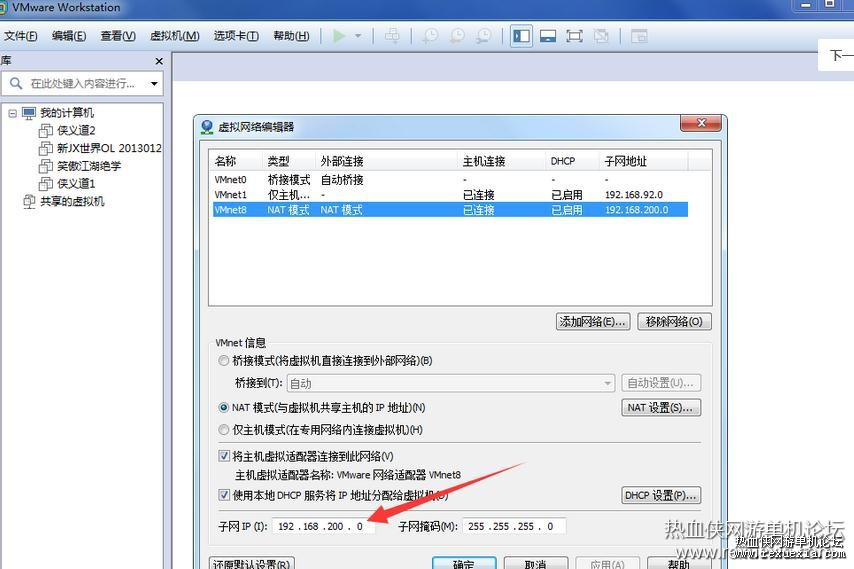
Task: Click the send Ctrl+Alt+Del toolbar icon
Action: [392, 36]
